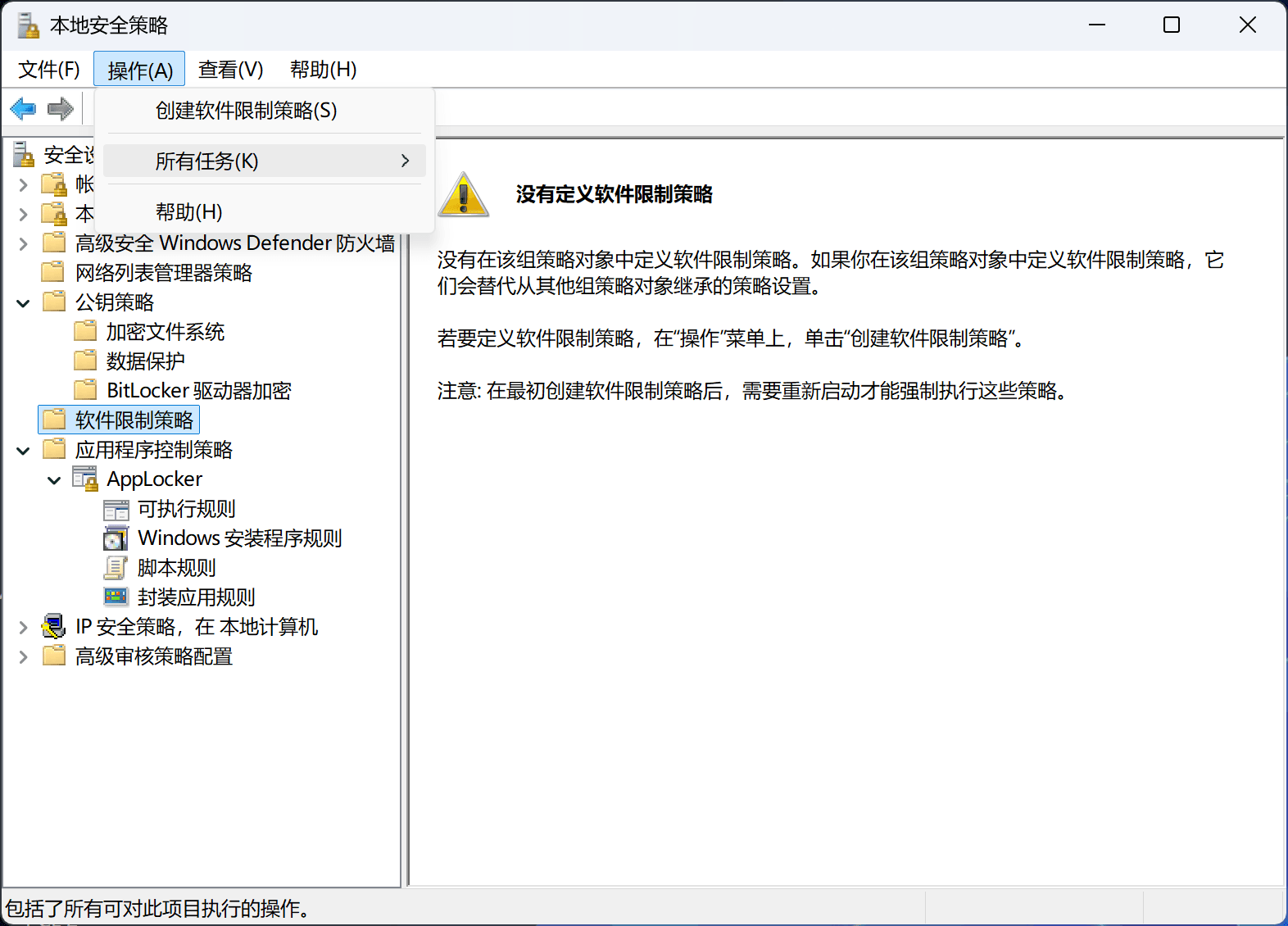Select the 可执行规则 rules icon

[x=116, y=510]
